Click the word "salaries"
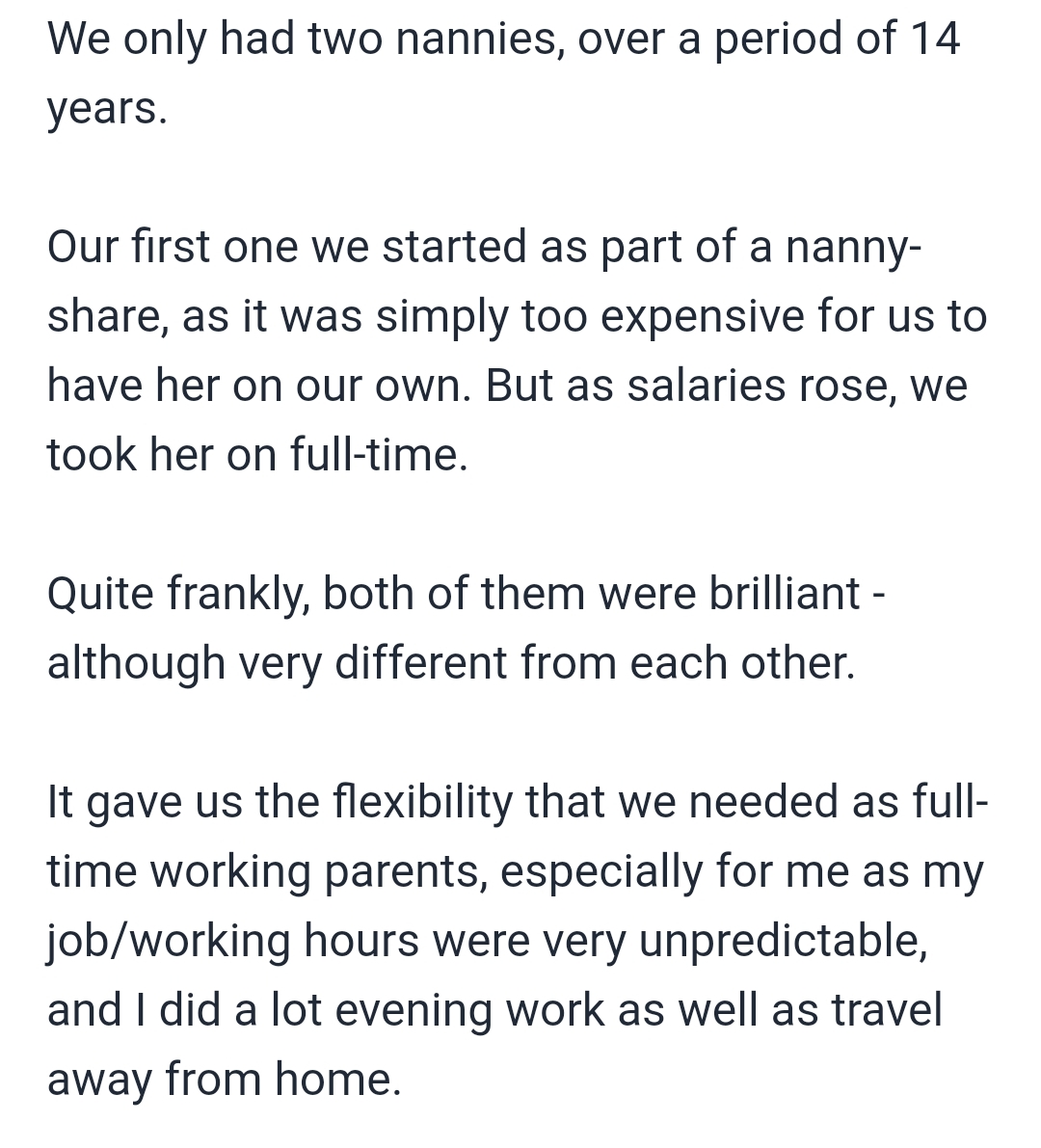The image size is (1041, 1148). (706, 385)
